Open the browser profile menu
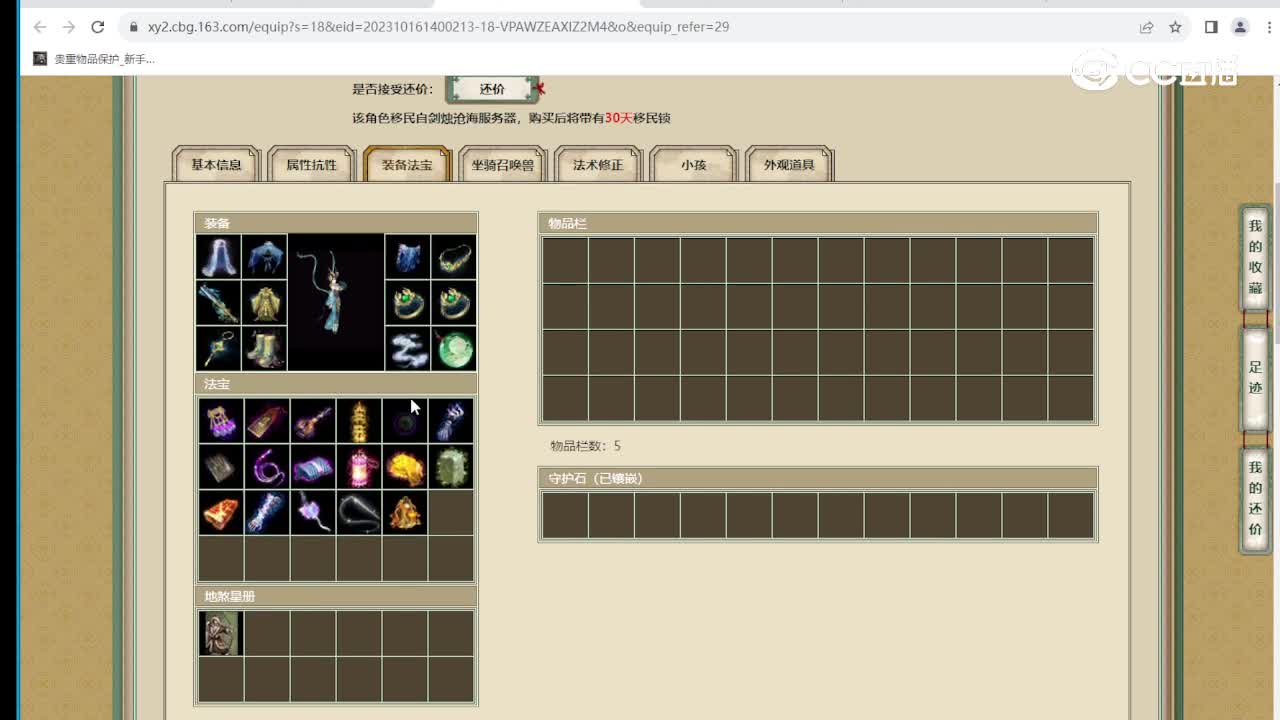This screenshot has height=720, width=1280. point(1240,27)
